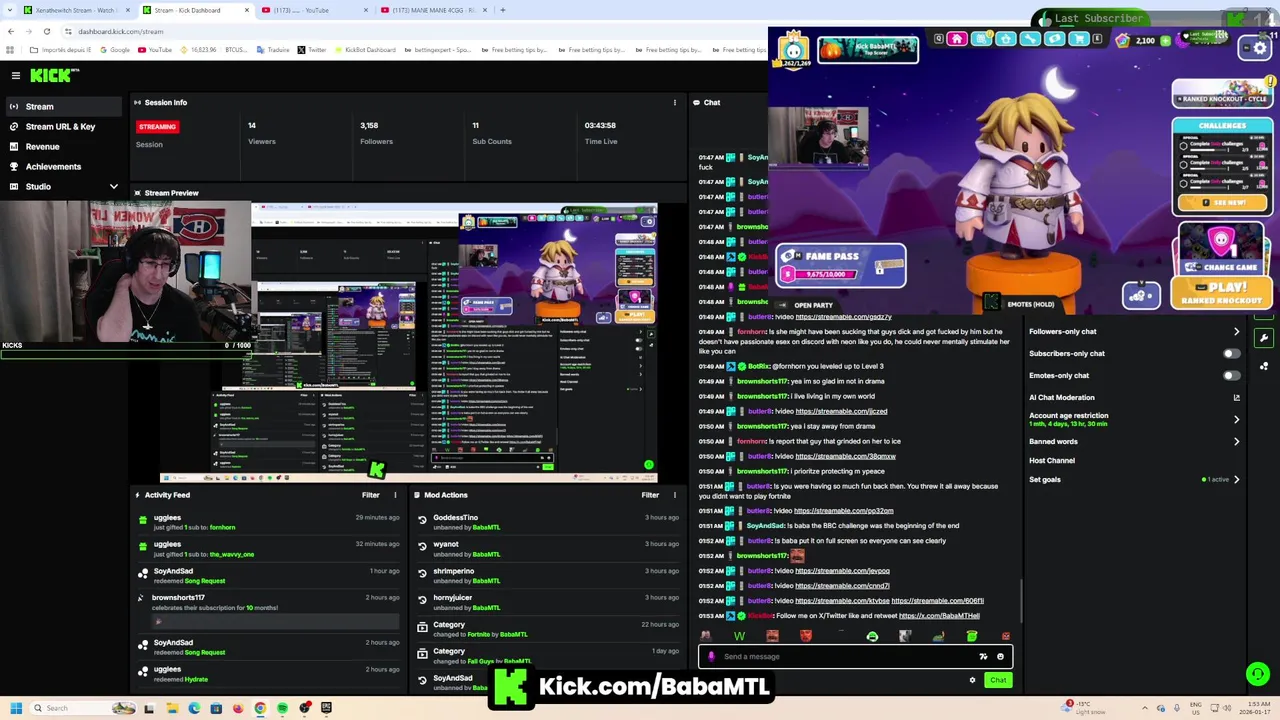Click shrimperino in Mod Actions list
Viewport: 1280px width, 720px height.
click(x=453, y=571)
